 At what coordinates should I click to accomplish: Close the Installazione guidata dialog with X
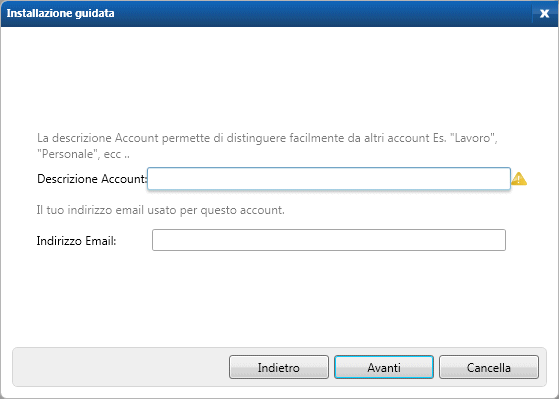[x=544, y=14]
